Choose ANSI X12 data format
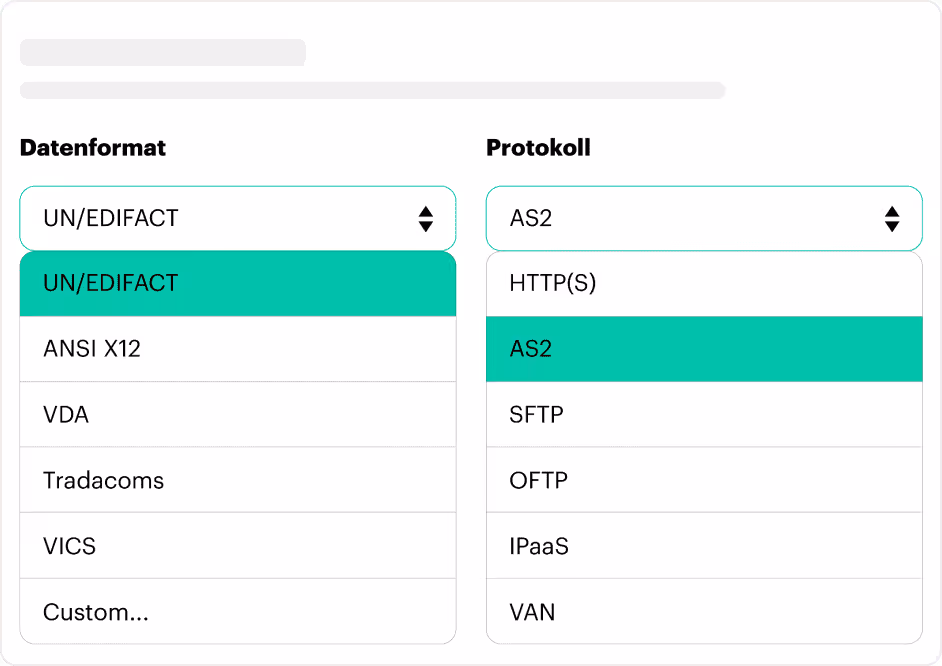942x666 pixels. (238, 349)
